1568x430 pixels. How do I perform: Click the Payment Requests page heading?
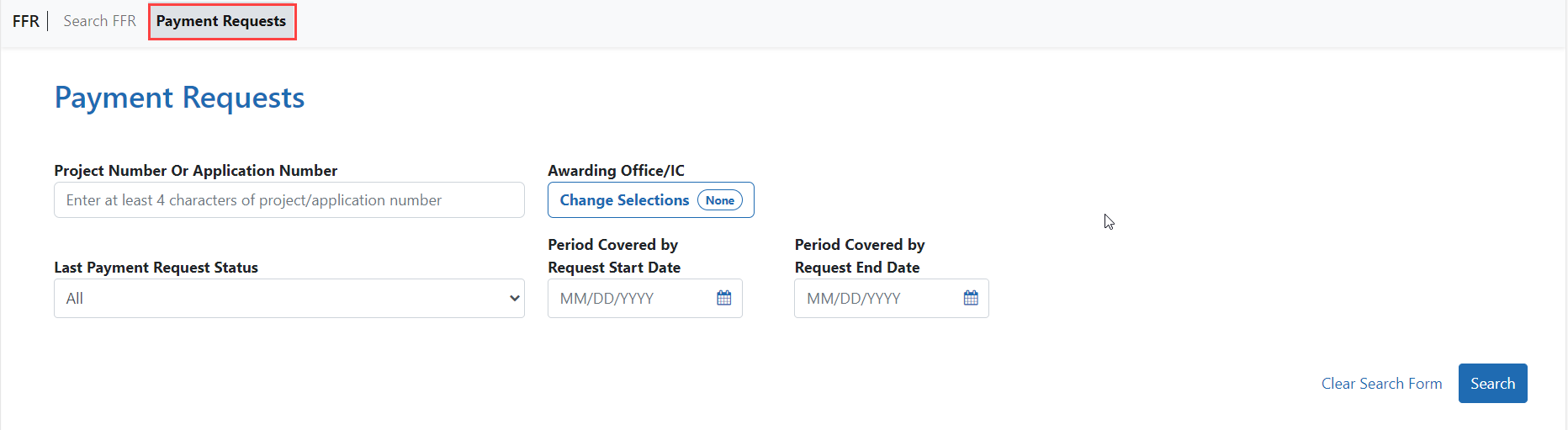179,98
